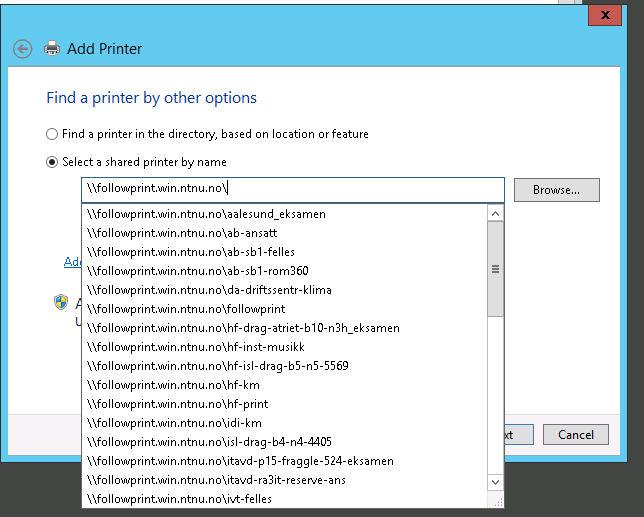This screenshot has height=517, width=644.
Task: Choose hf-print printer suggestion
Action: pyautogui.click(x=284, y=404)
